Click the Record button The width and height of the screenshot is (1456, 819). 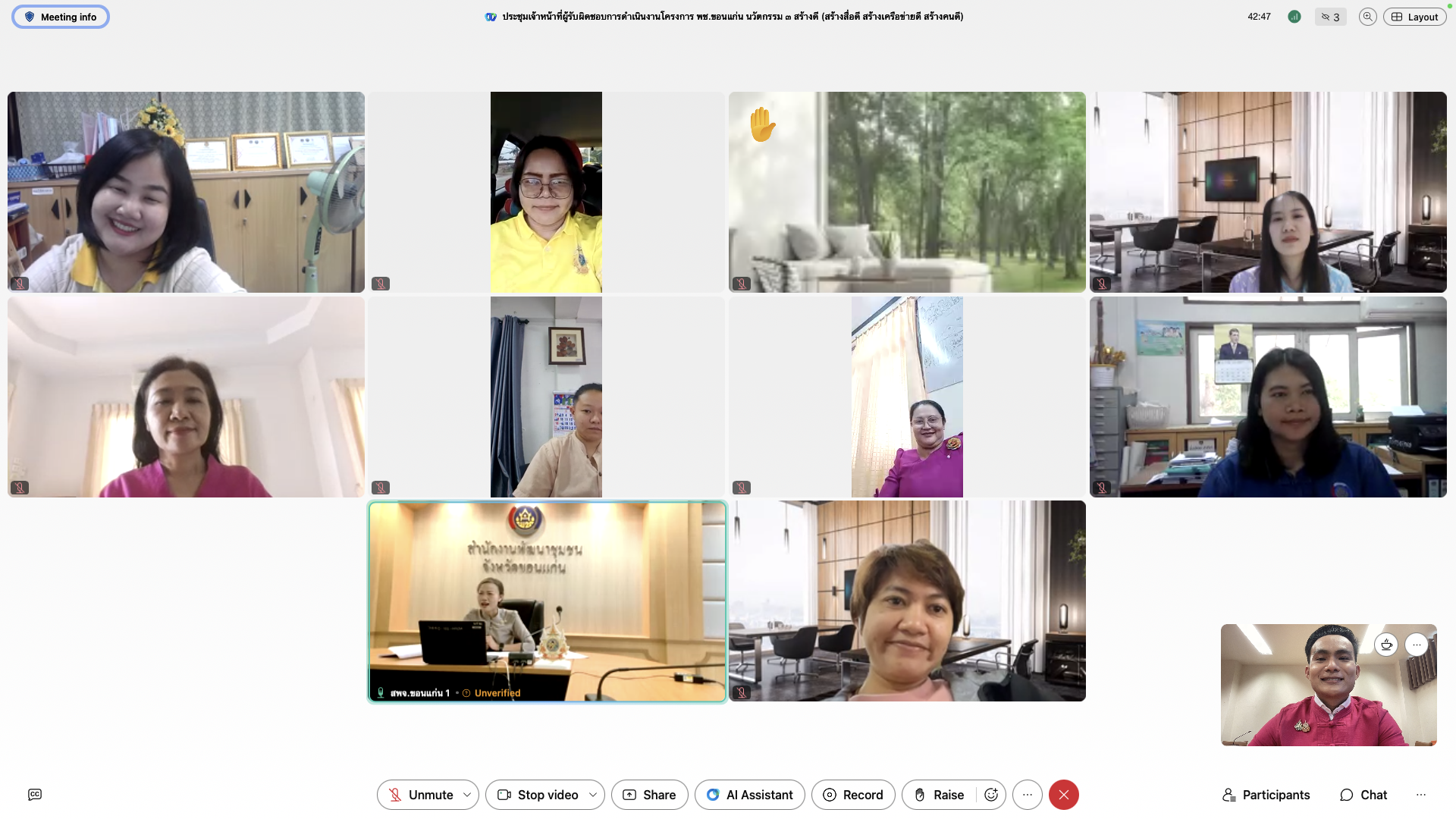(853, 795)
